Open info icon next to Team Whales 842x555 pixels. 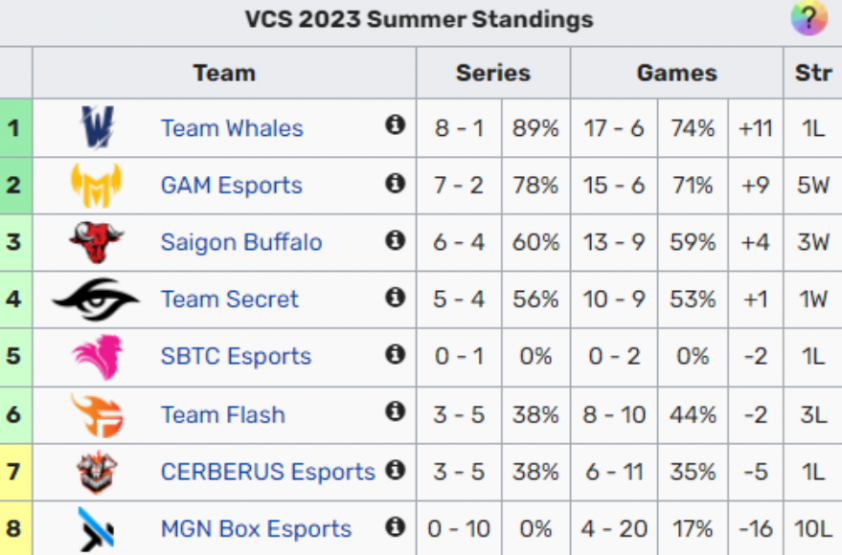[x=395, y=125]
